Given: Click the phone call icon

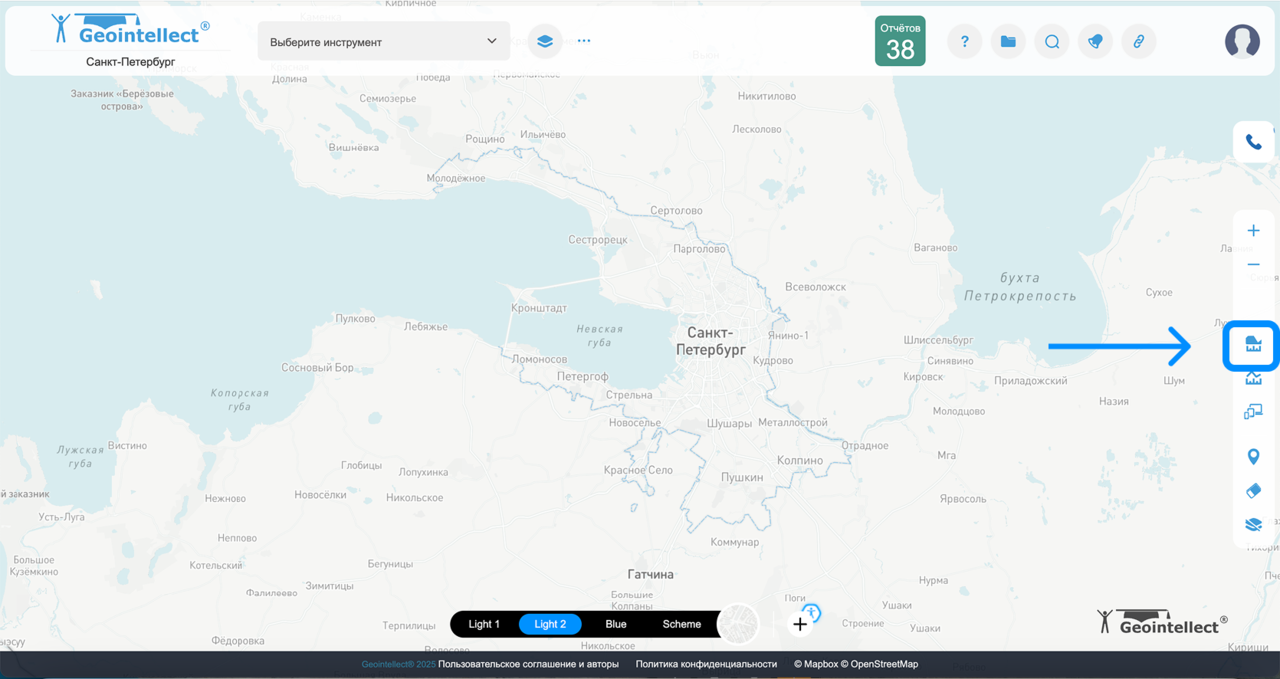Looking at the screenshot, I should pos(1253,142).
